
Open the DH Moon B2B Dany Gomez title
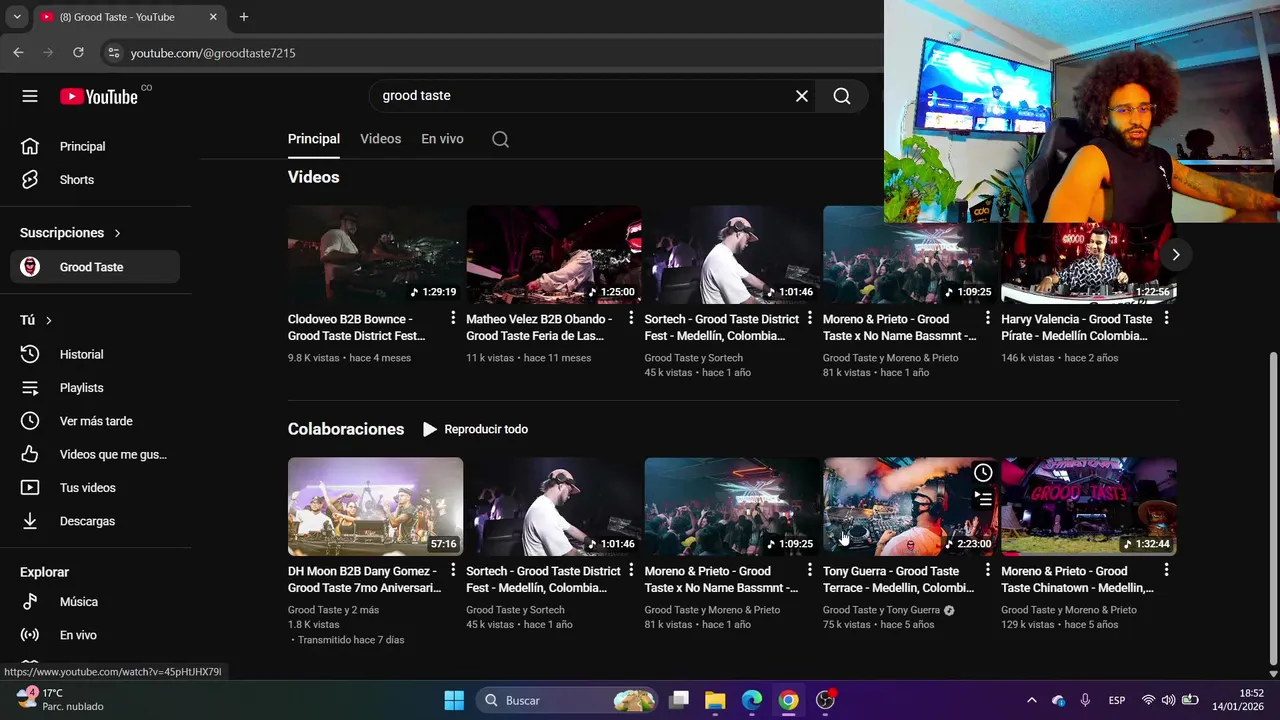(364, 579)
